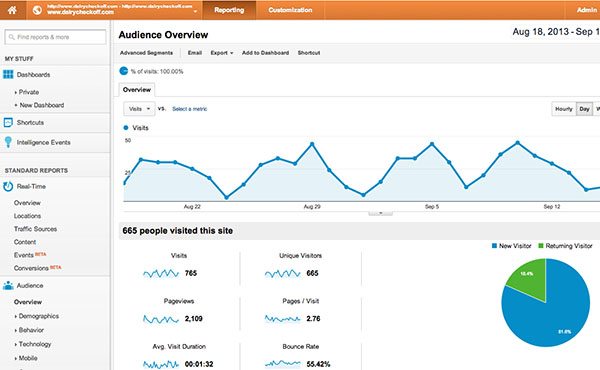Open Conversions BETA report
Image resolution: width=600 pixels, height=370 pixels.
coord(37,268)
